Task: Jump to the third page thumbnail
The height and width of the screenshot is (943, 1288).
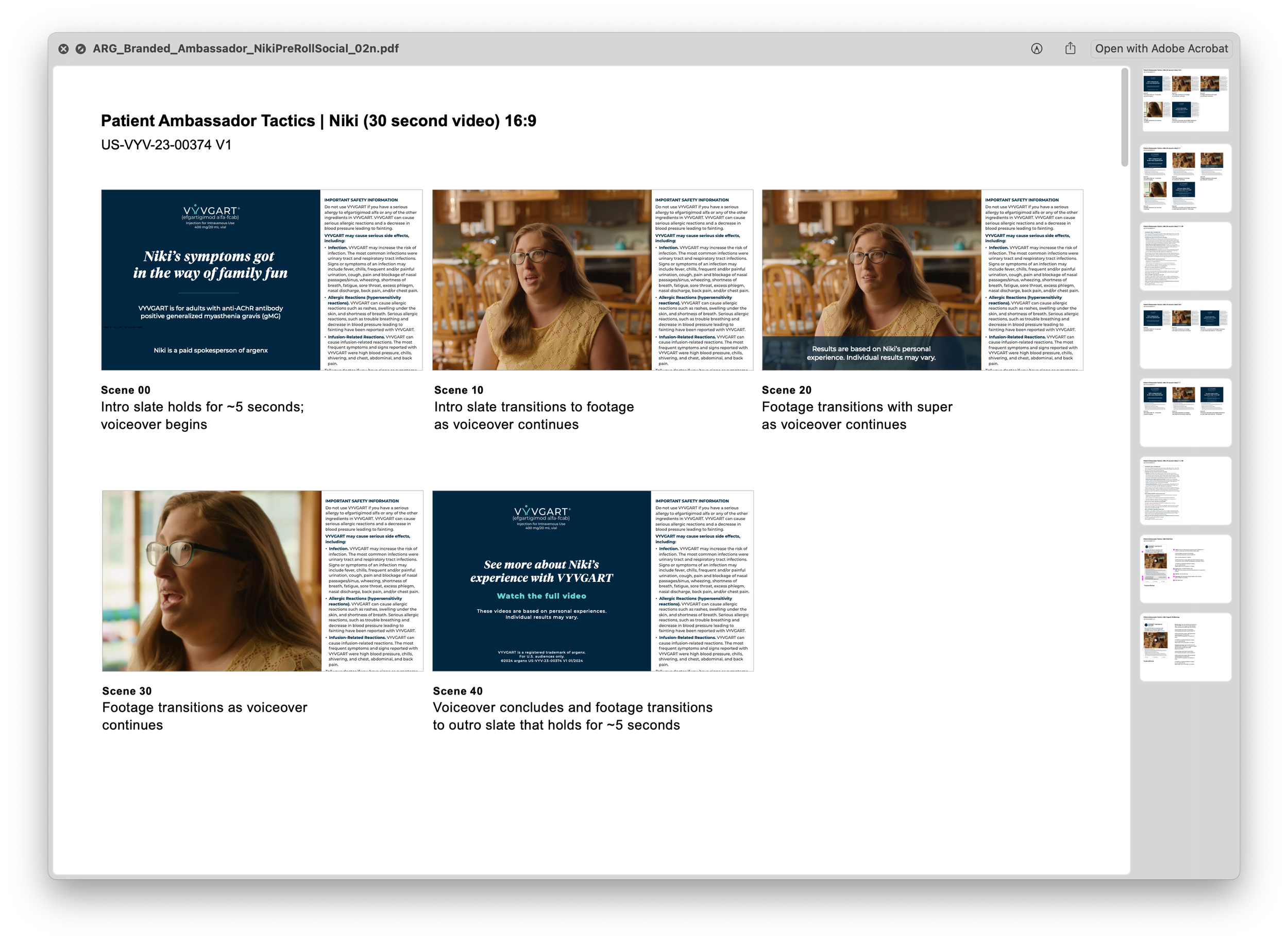Action: coord(1185,256)
